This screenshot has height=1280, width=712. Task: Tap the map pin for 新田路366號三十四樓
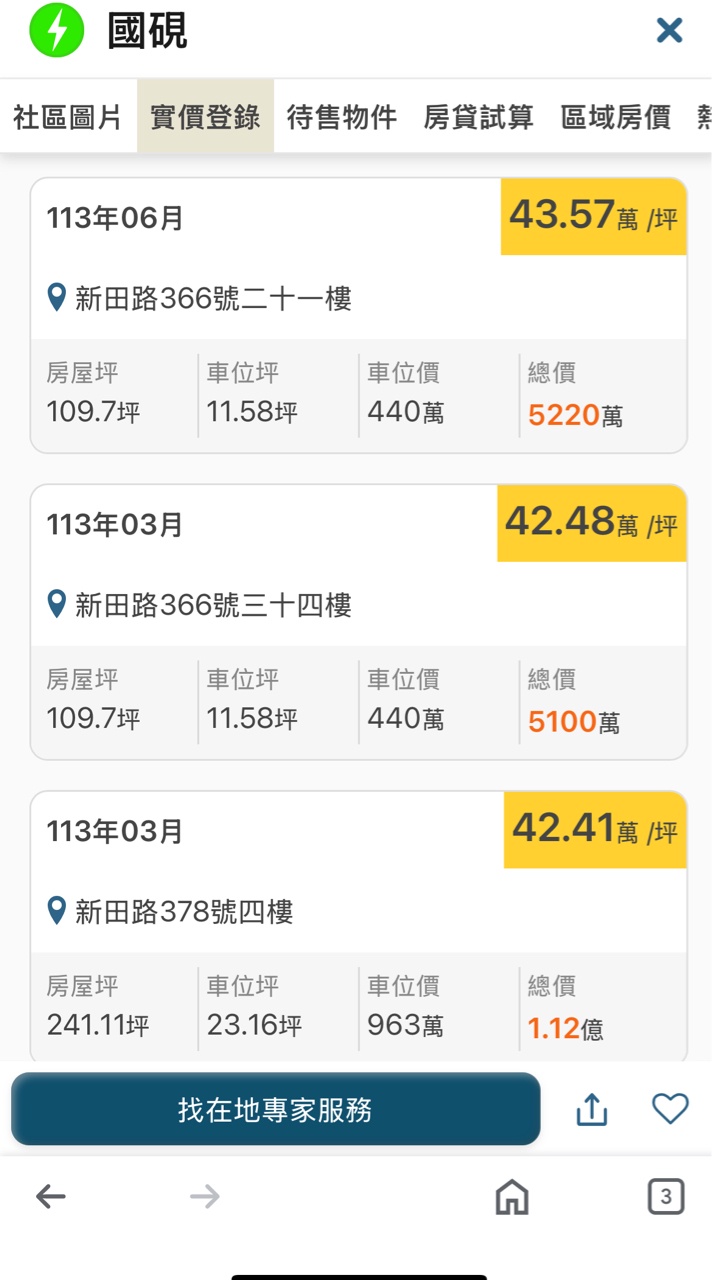[57, 604]
